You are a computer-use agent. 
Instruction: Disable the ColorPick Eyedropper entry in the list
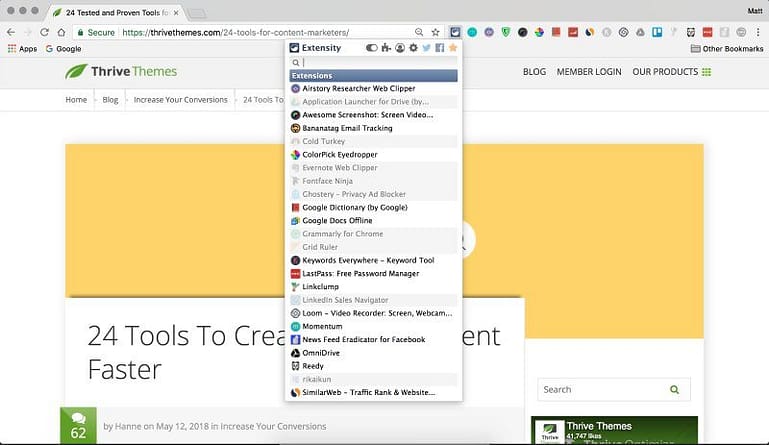click(x=373, y=155)
